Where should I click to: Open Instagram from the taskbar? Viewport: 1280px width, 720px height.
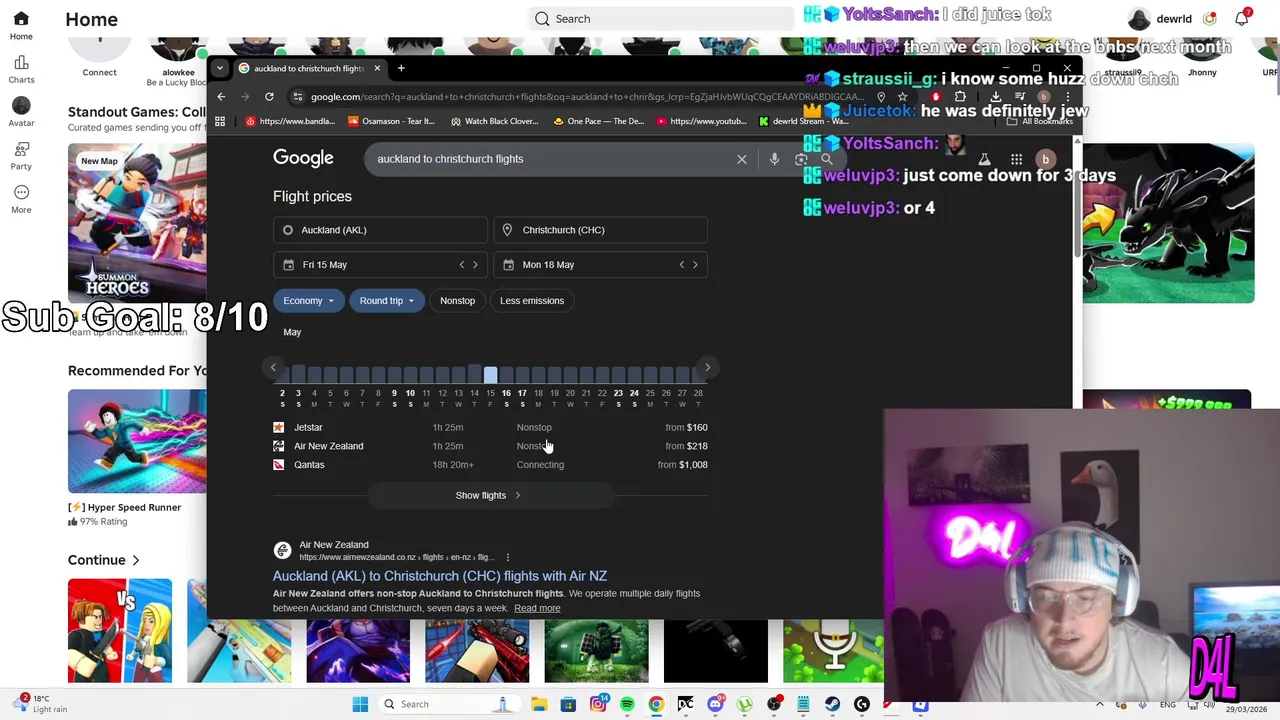[x=598, y=704]
